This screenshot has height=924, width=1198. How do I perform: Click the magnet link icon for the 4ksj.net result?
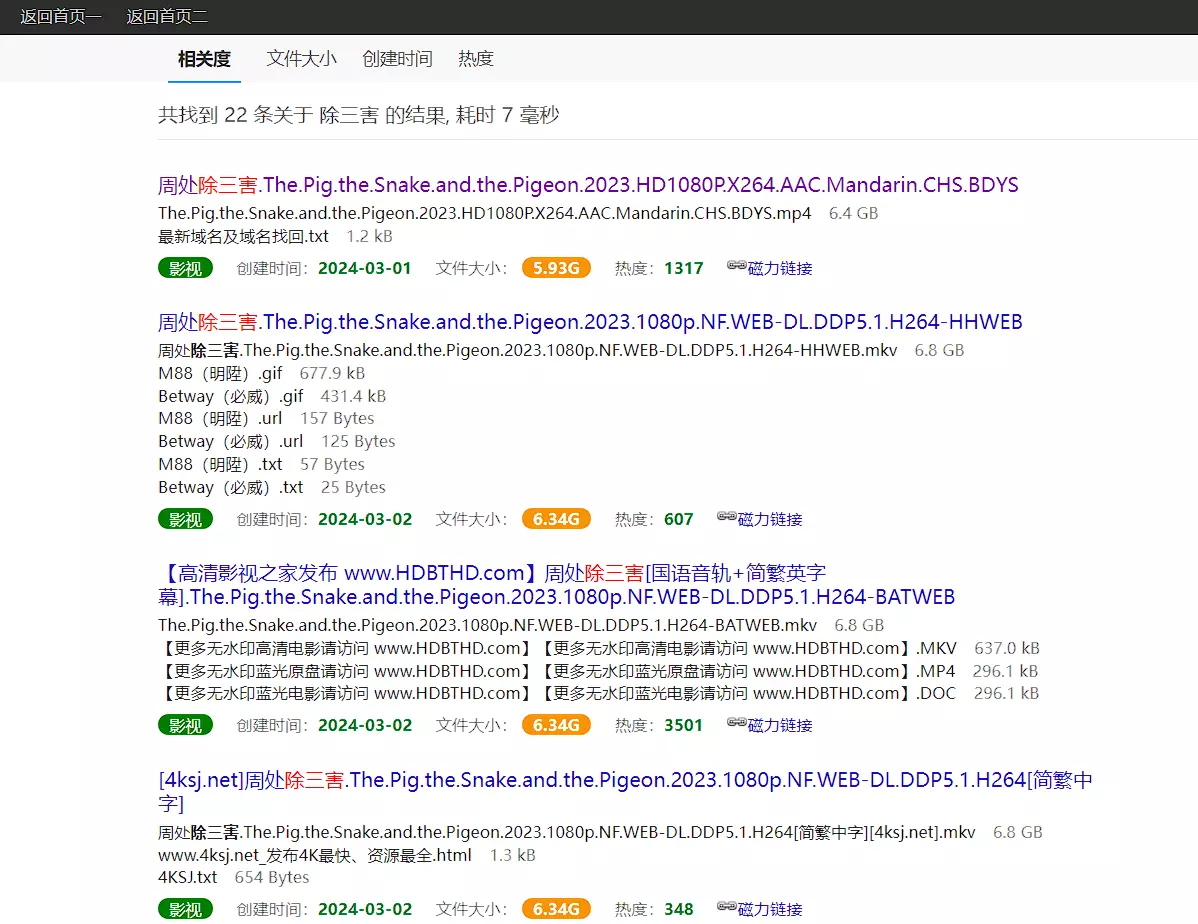click(x=727, y=907)
